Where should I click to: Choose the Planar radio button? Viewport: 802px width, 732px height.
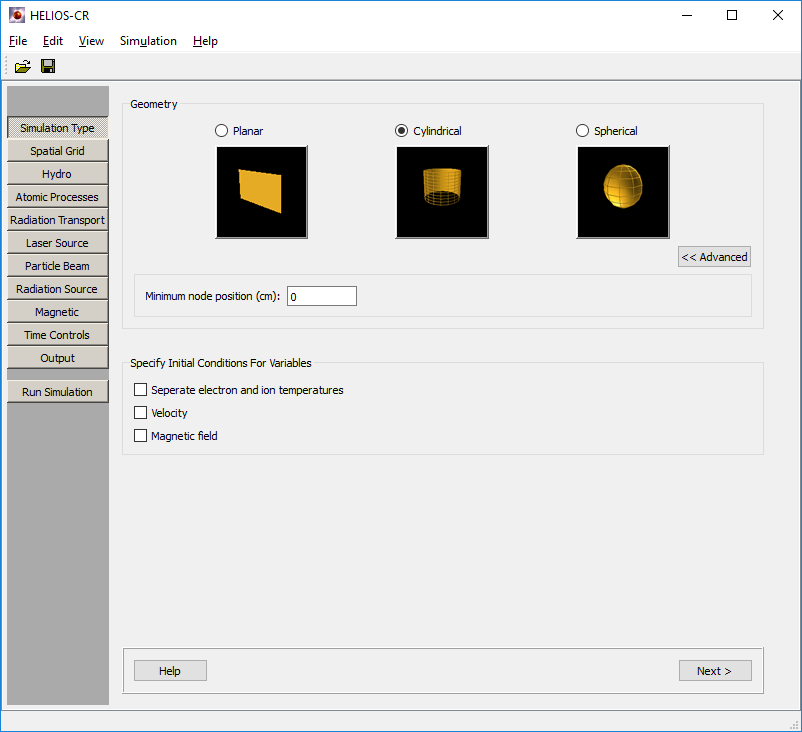coord(222,131)
